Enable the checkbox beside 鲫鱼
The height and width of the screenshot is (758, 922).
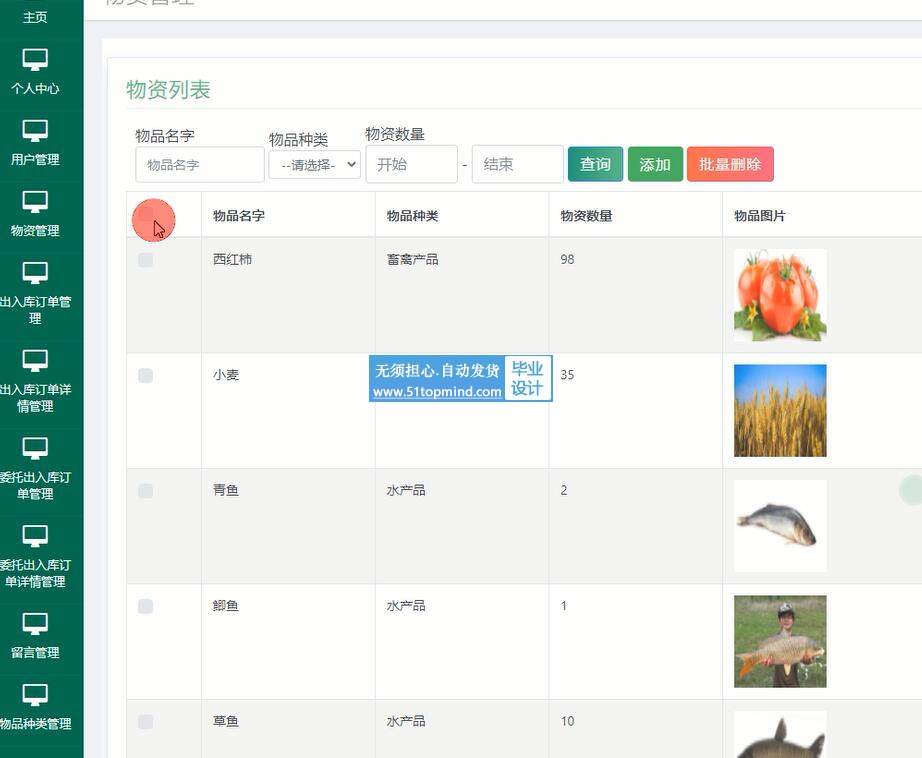click(145, 606)
